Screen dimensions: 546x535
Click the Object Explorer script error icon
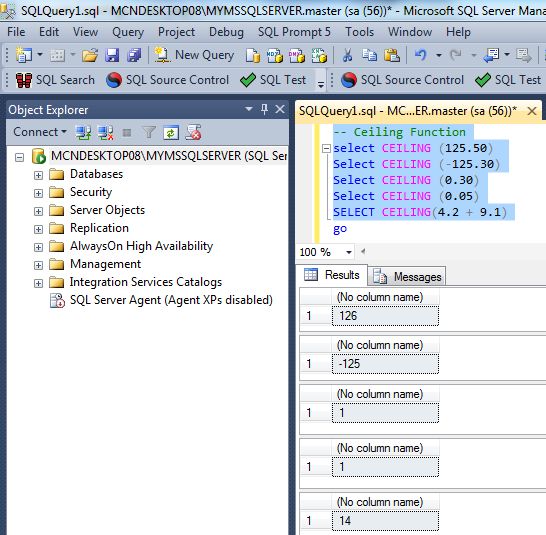193,133
